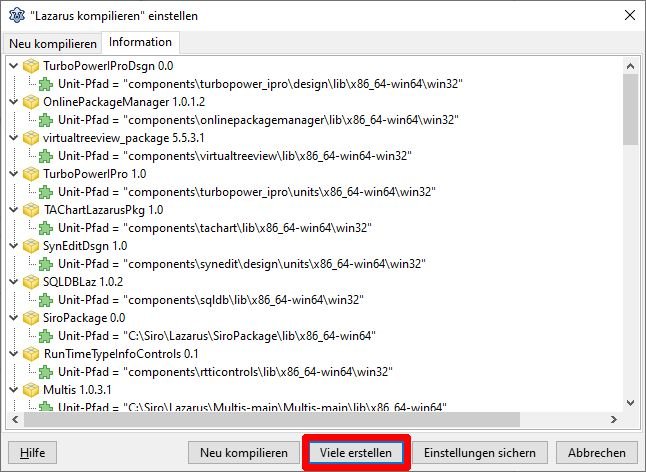Collapse the OnlinePackageManager 1.0.1.2 node
Viewport: 646px width, 472px height.
(x=14, y=101)
